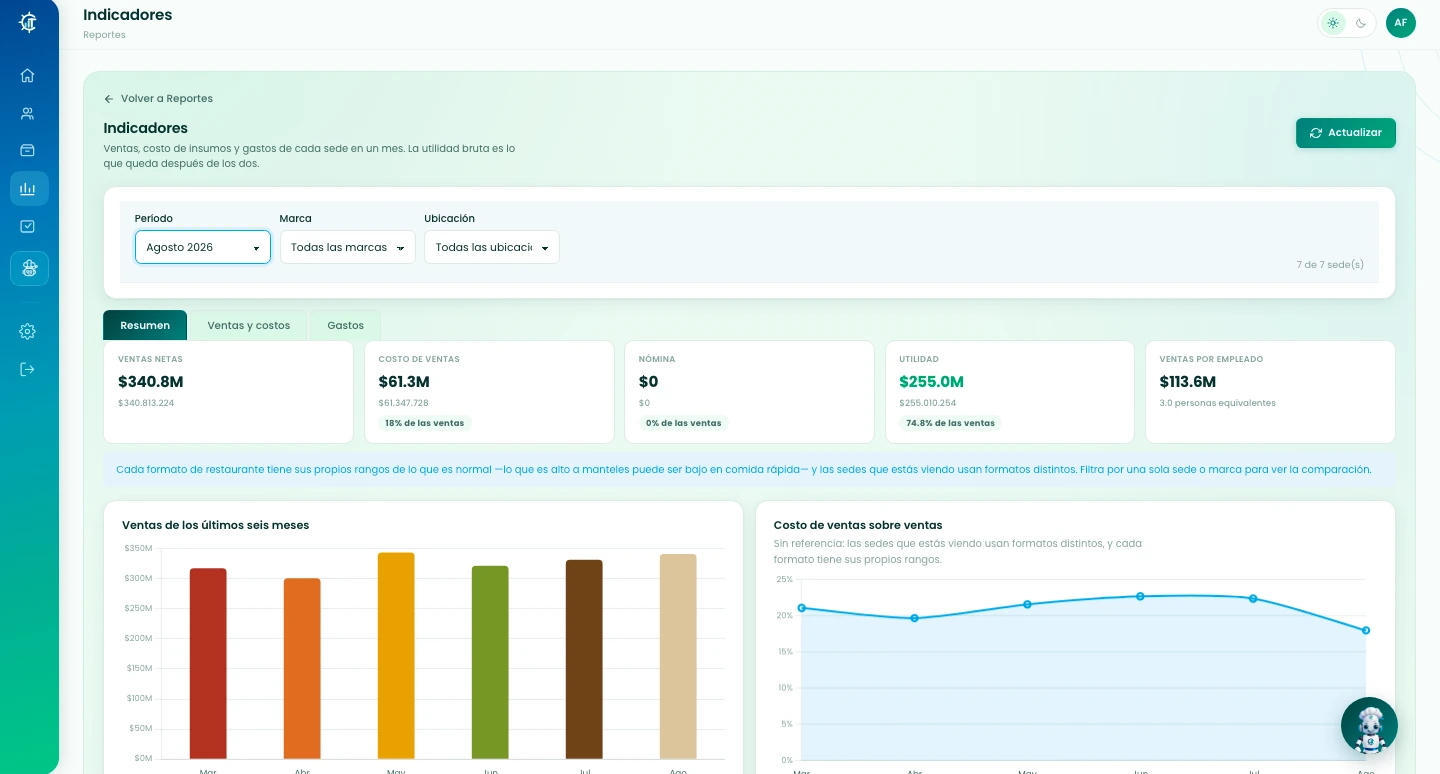Open the robot chef assistant in sidebar
The width and height of the screenshot is (1440, 774).
click(x=29, y=268)
